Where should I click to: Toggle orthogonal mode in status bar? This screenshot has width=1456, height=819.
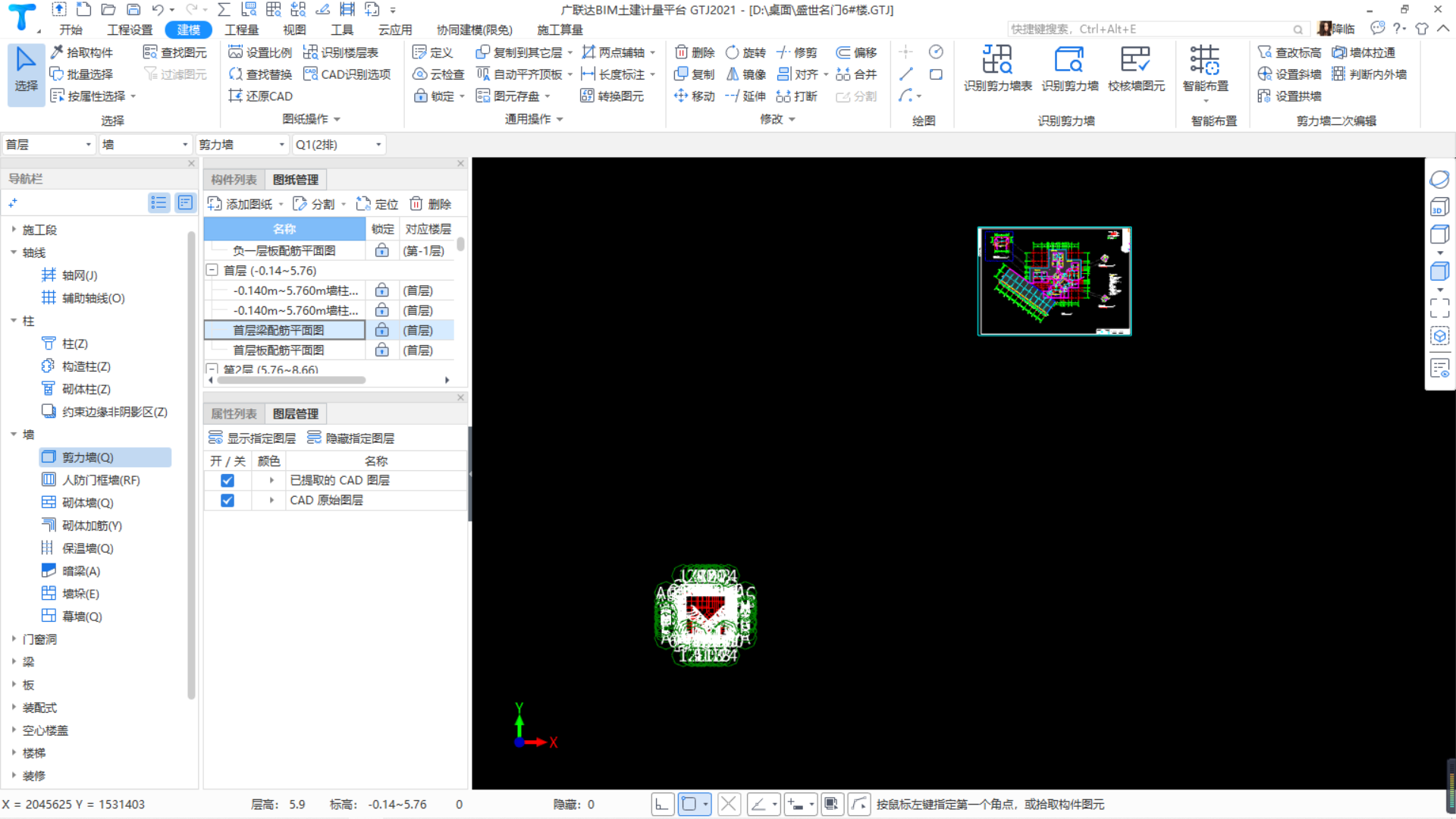(662, 805)
